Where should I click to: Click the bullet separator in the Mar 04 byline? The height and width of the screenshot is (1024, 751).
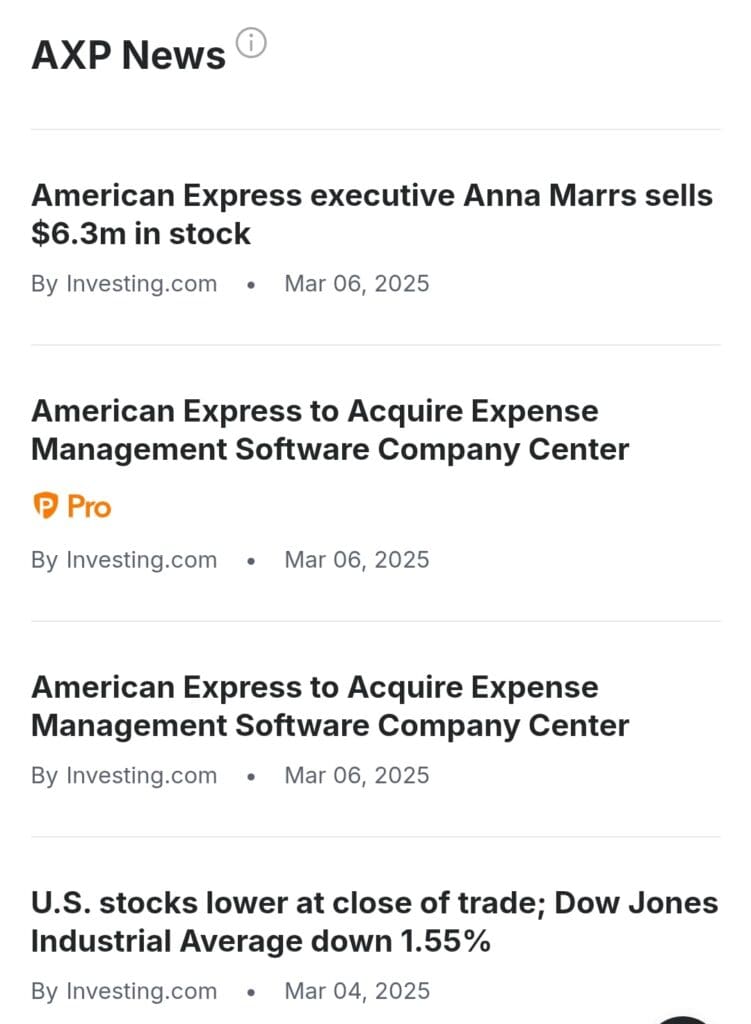coord(251,993)
